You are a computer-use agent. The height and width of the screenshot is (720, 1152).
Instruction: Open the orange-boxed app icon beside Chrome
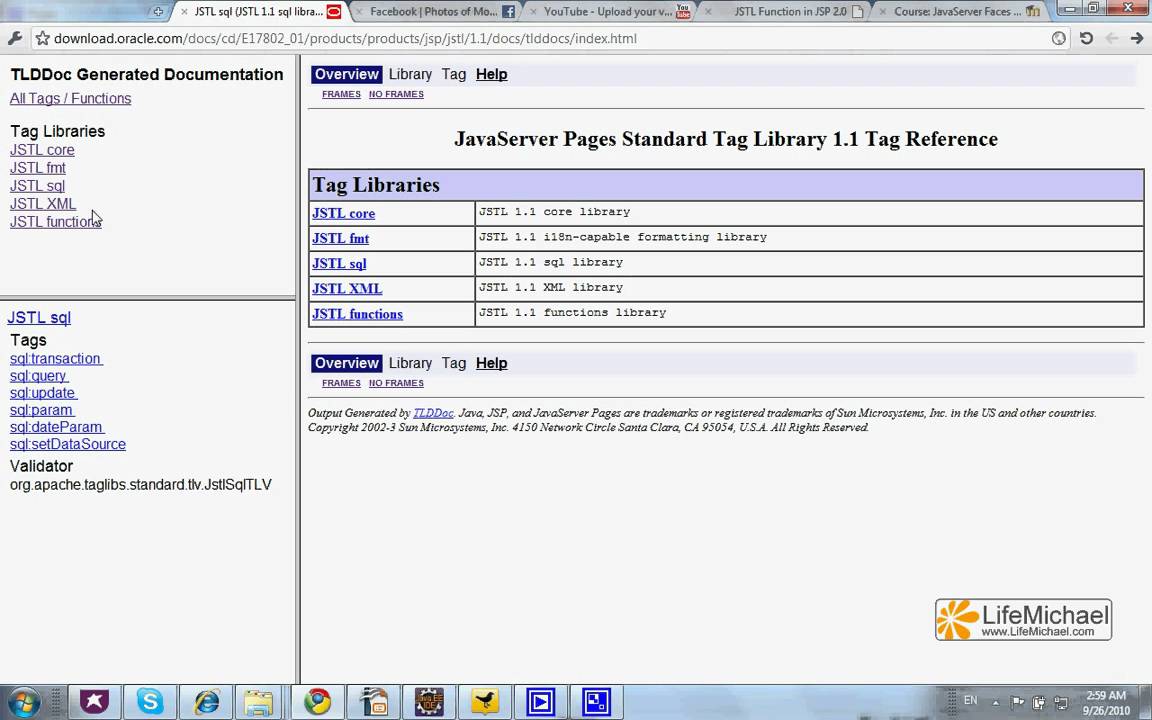point(374,702)
